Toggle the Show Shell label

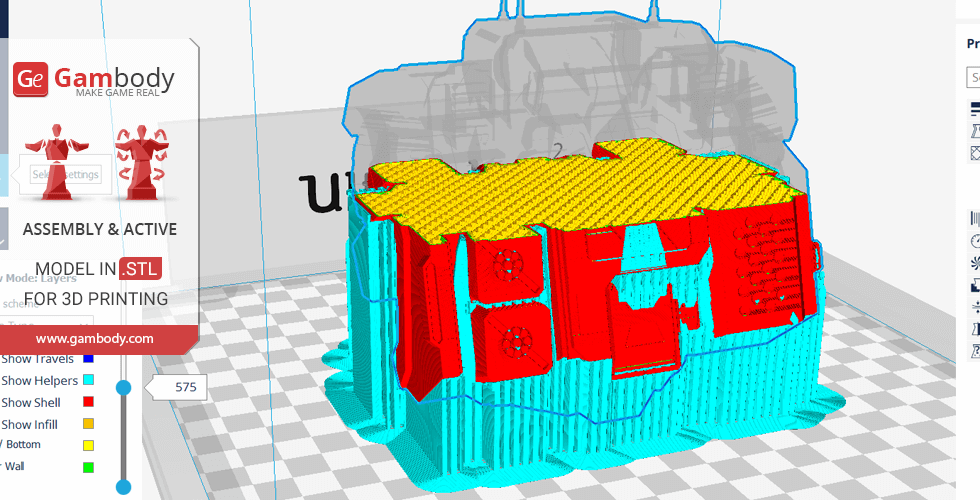pos(31,402)
